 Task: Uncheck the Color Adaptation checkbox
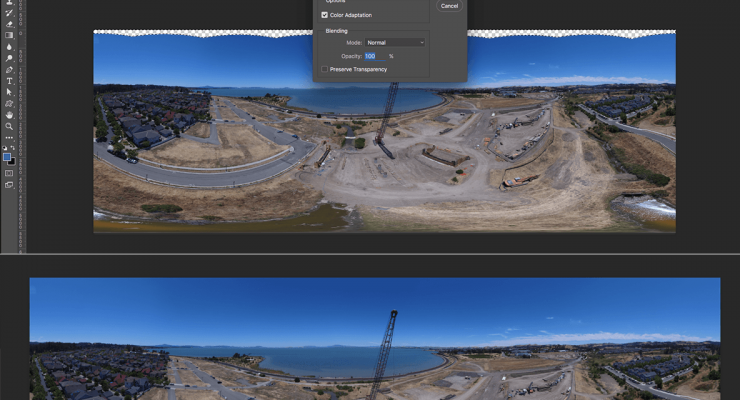[x=325, y=15]
